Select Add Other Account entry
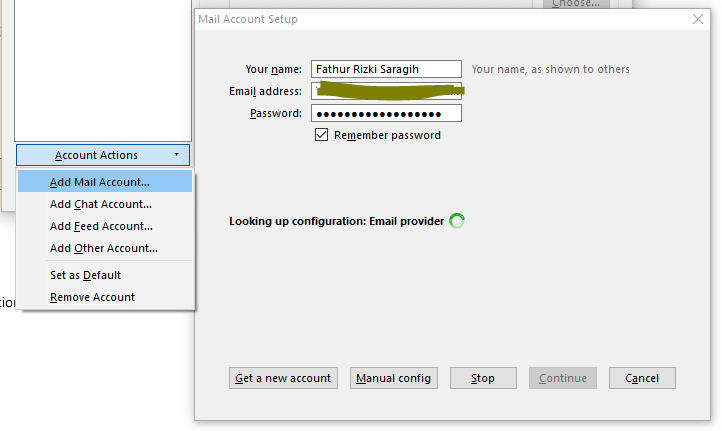The image size is (722, 431). click(x=104, y=248)
